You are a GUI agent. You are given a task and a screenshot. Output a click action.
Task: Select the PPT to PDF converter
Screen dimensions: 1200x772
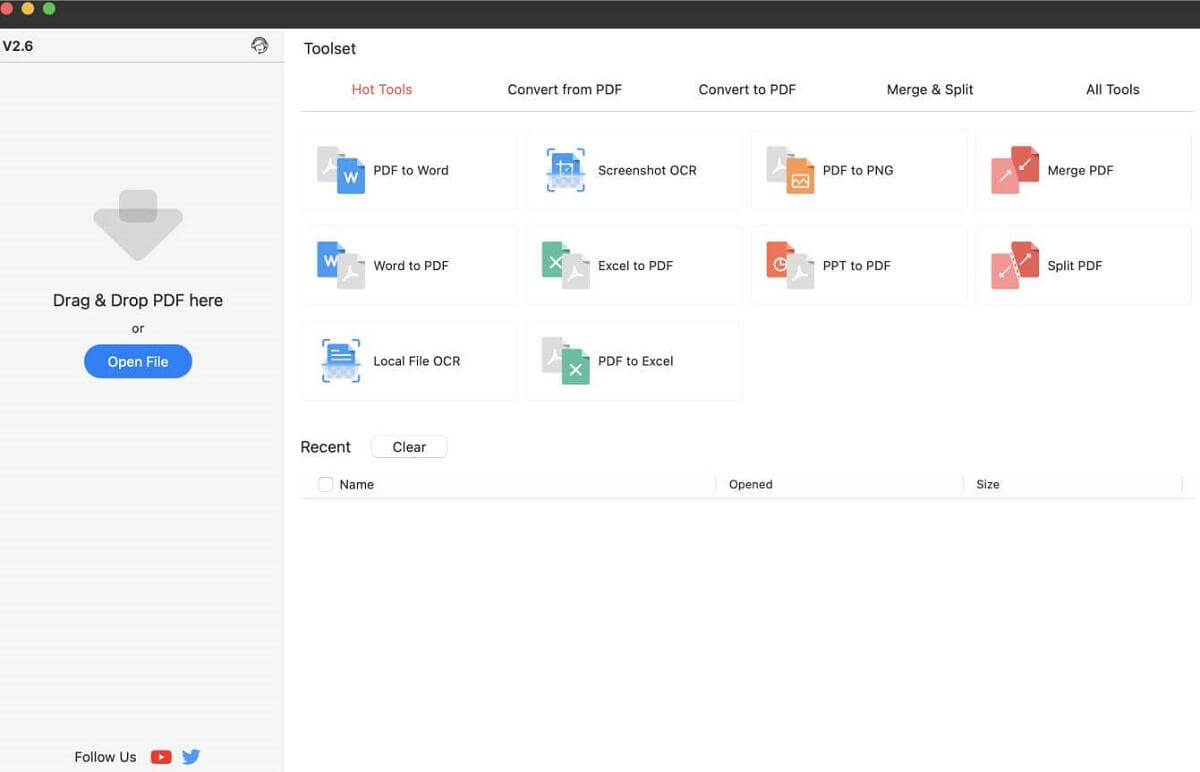858,266
